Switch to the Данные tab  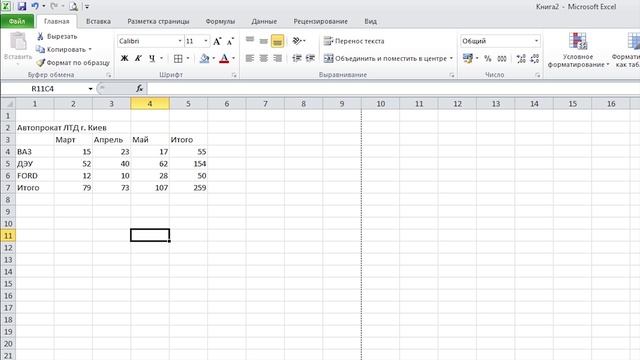264,21
